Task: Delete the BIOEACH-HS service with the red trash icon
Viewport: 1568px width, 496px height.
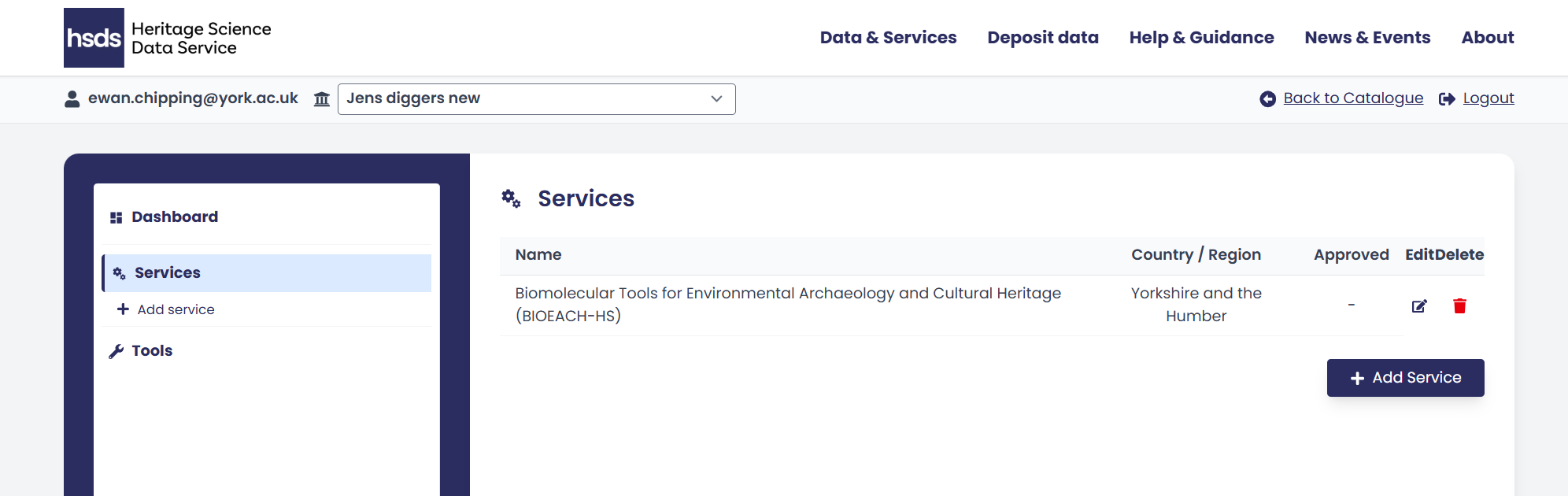Action: (1459, 306)
